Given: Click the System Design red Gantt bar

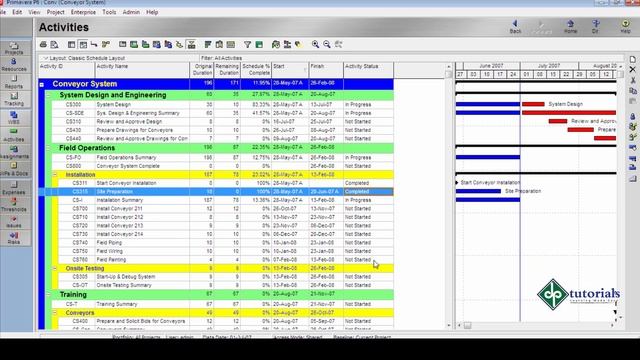Looking at the screenshot, I should click(533, 104).
